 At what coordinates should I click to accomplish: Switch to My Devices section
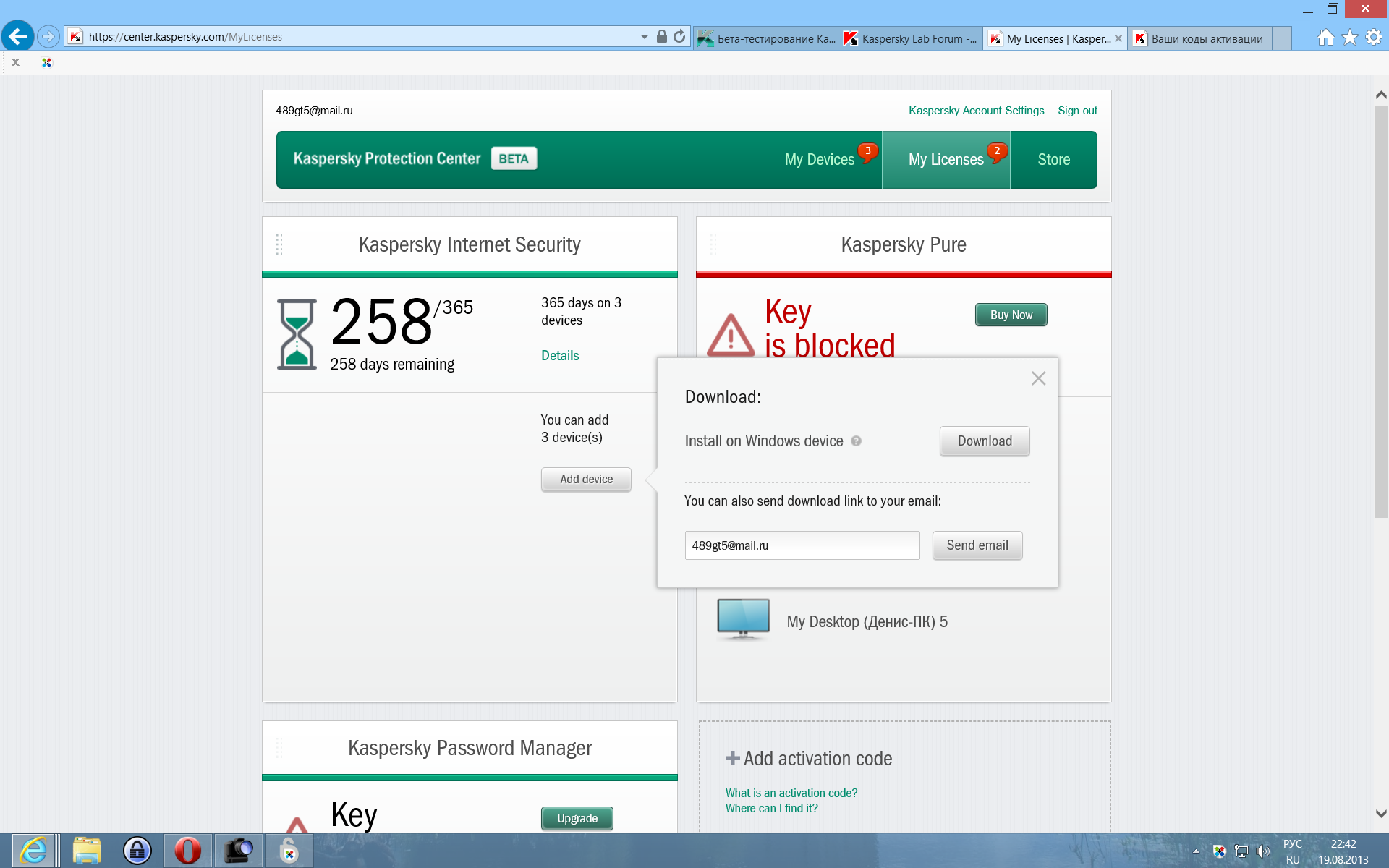[819, 160]
